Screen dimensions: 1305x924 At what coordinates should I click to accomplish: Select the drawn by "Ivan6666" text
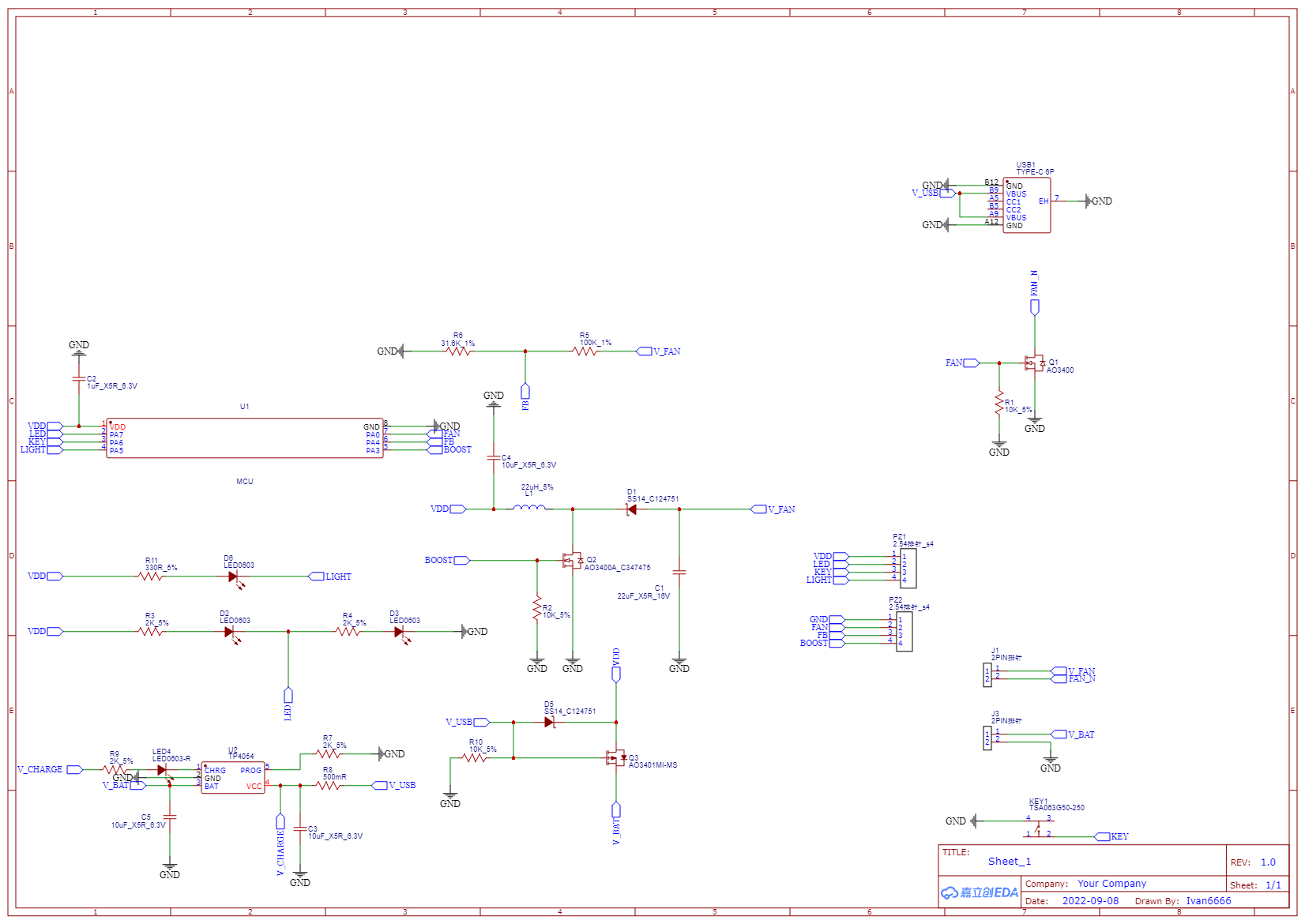[x=1208, y=901]
